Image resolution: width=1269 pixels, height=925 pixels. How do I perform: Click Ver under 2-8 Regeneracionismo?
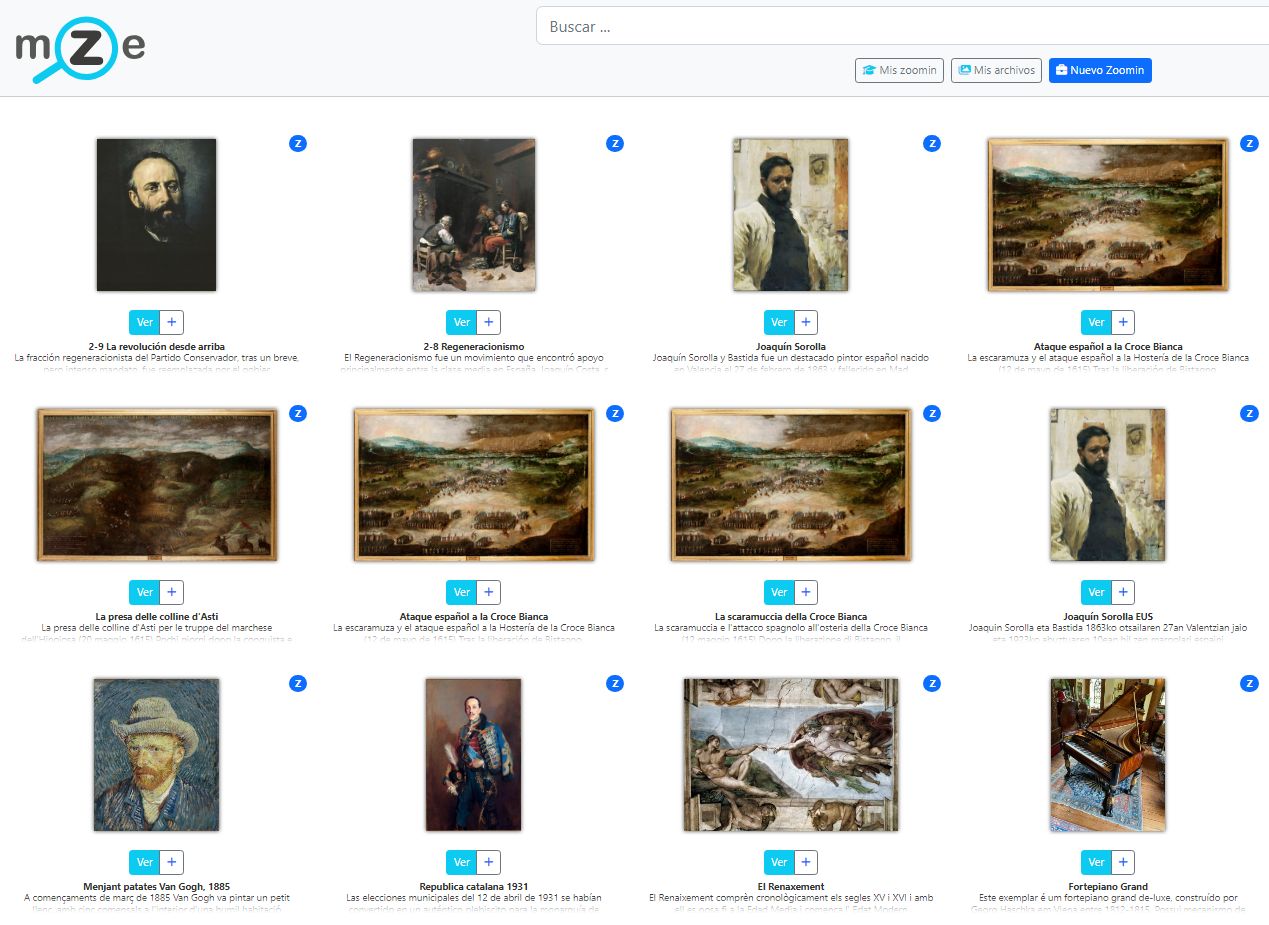click(x=461, y=322)
